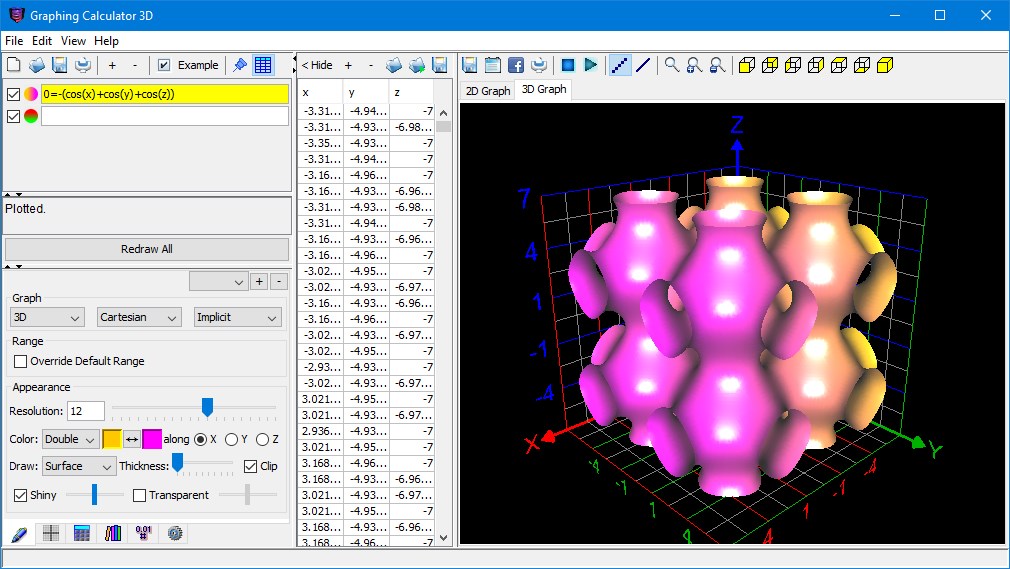Image resolution: width=1010 pixels, height=569 pixels.
Task: Click the Redraw All button
Action: coord(147,249)
